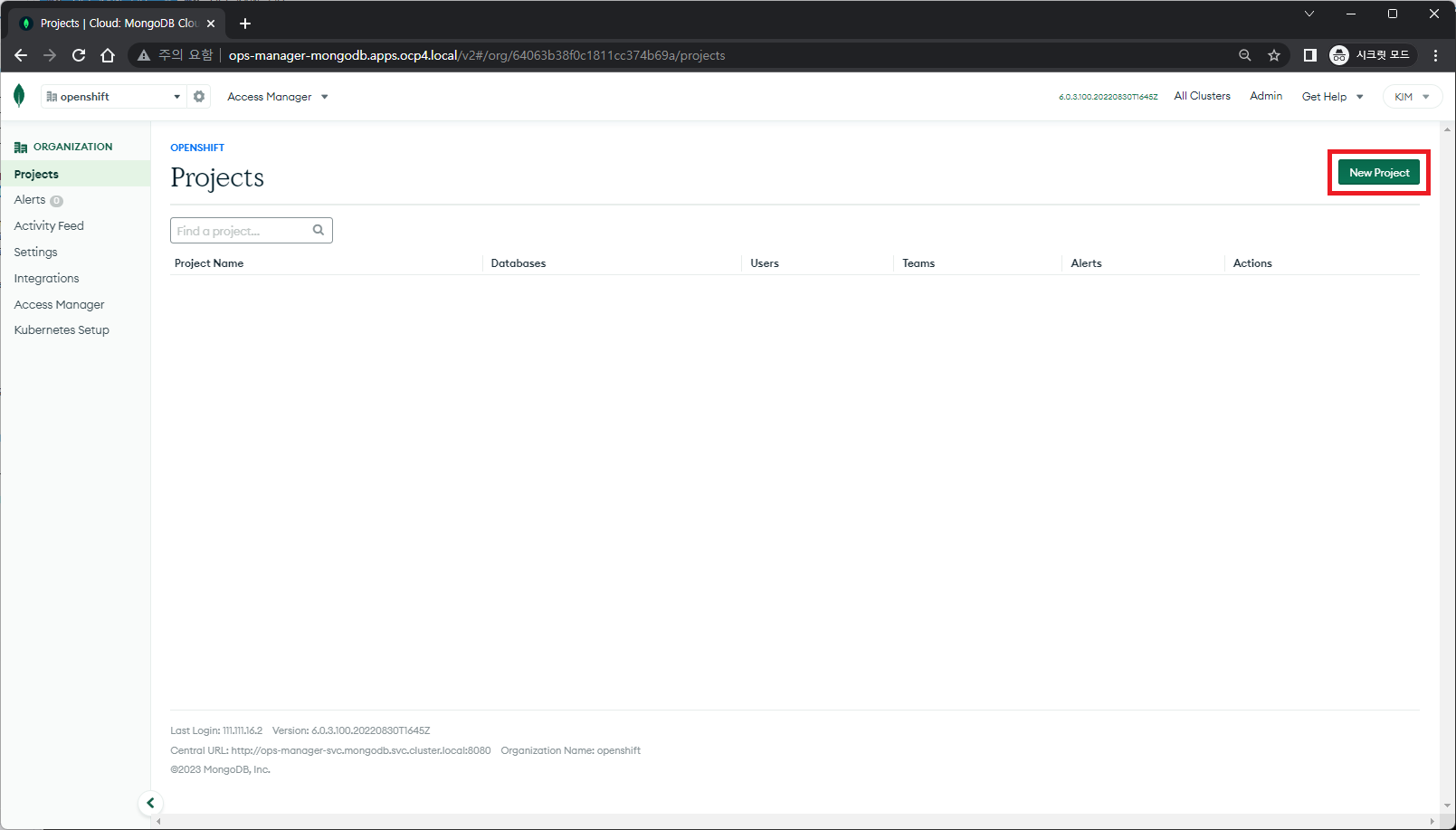This screenshot has height=830, width=1456.
Task: Click the Users column header
Action: [x=765, y=263]
